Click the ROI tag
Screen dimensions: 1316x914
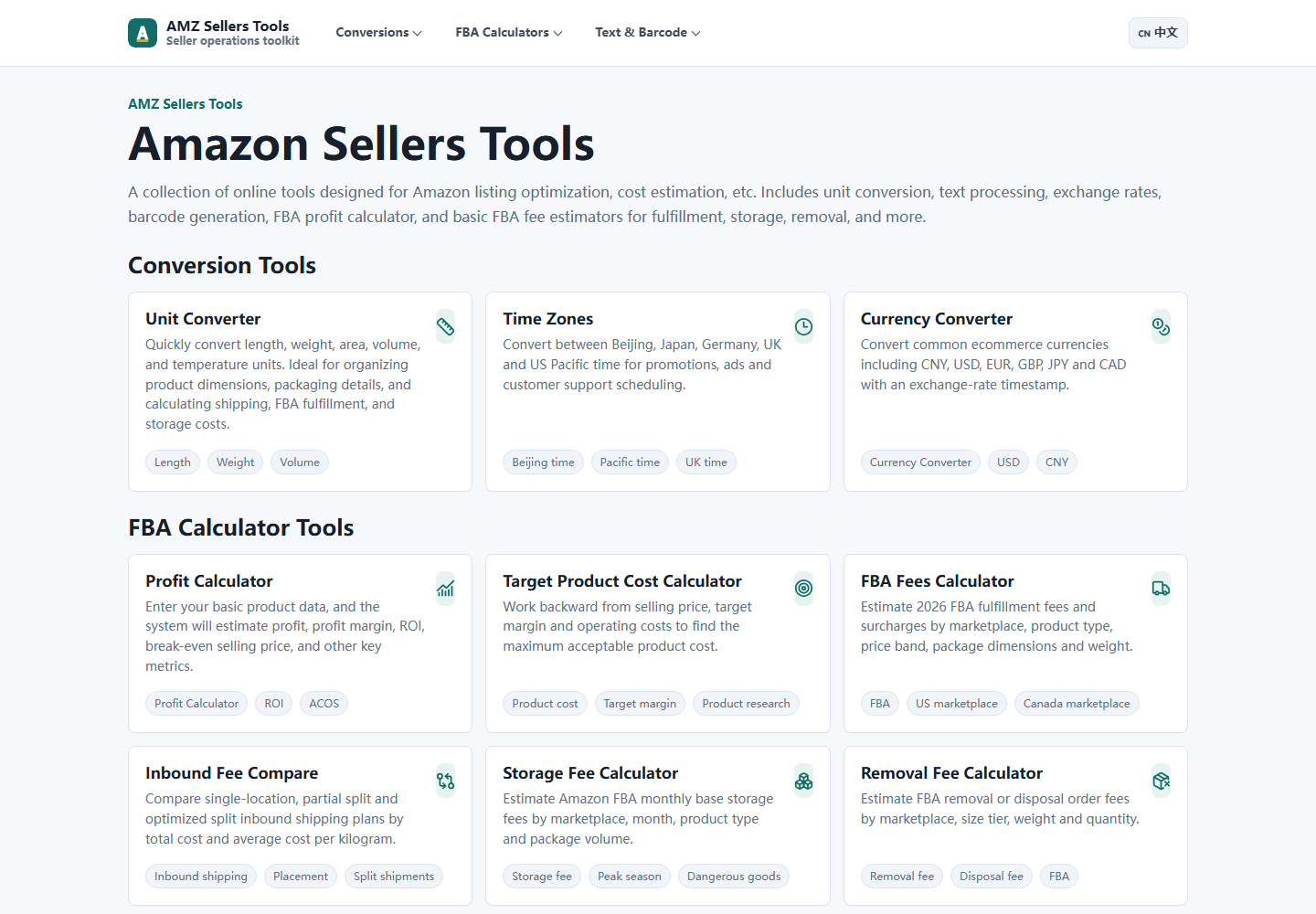click(x=274, y=704)
